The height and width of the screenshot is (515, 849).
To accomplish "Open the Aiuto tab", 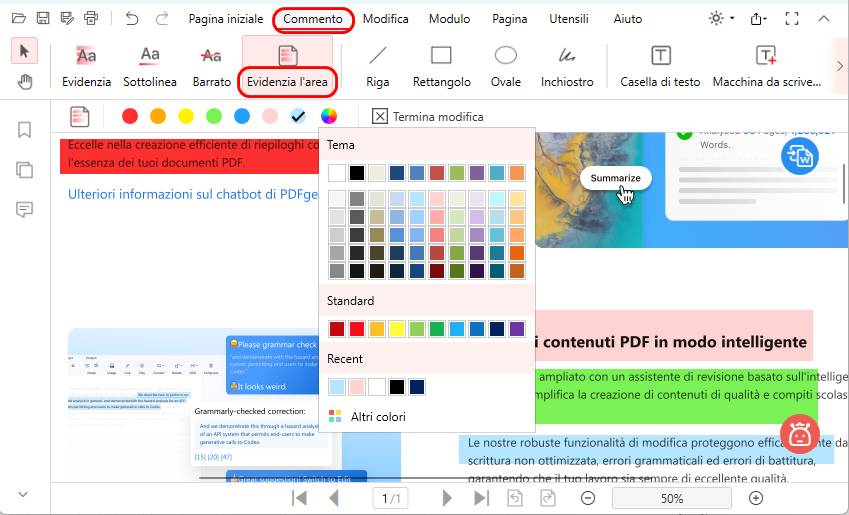I will [x=628, y=19].
